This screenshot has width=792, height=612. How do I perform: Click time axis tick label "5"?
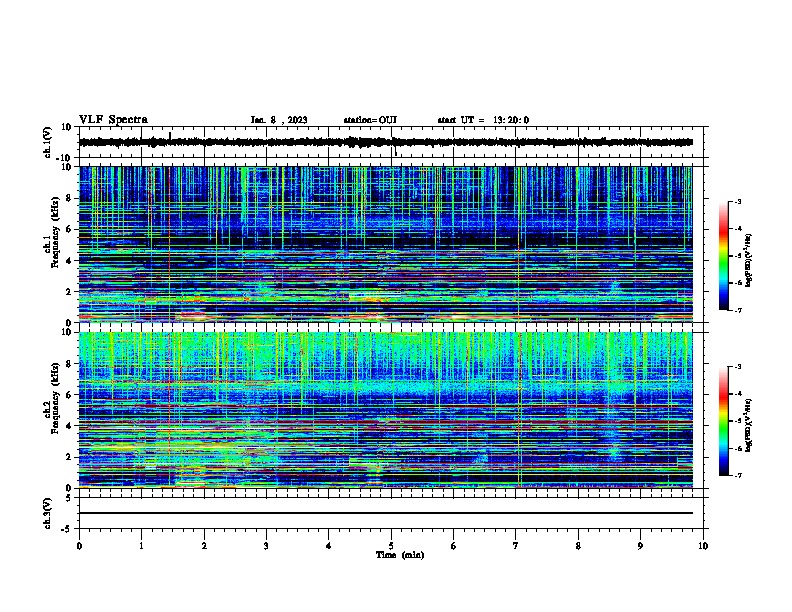coord(391,546)
